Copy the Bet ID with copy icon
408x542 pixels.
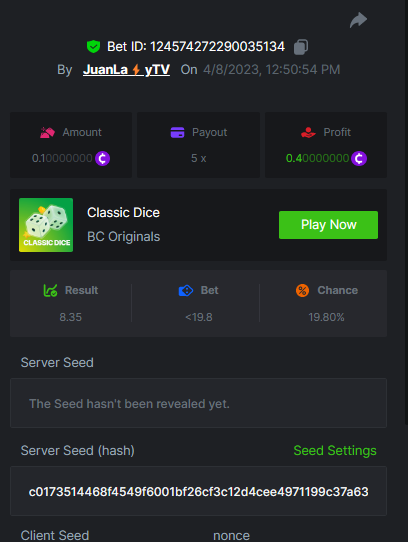pos(301,47)
